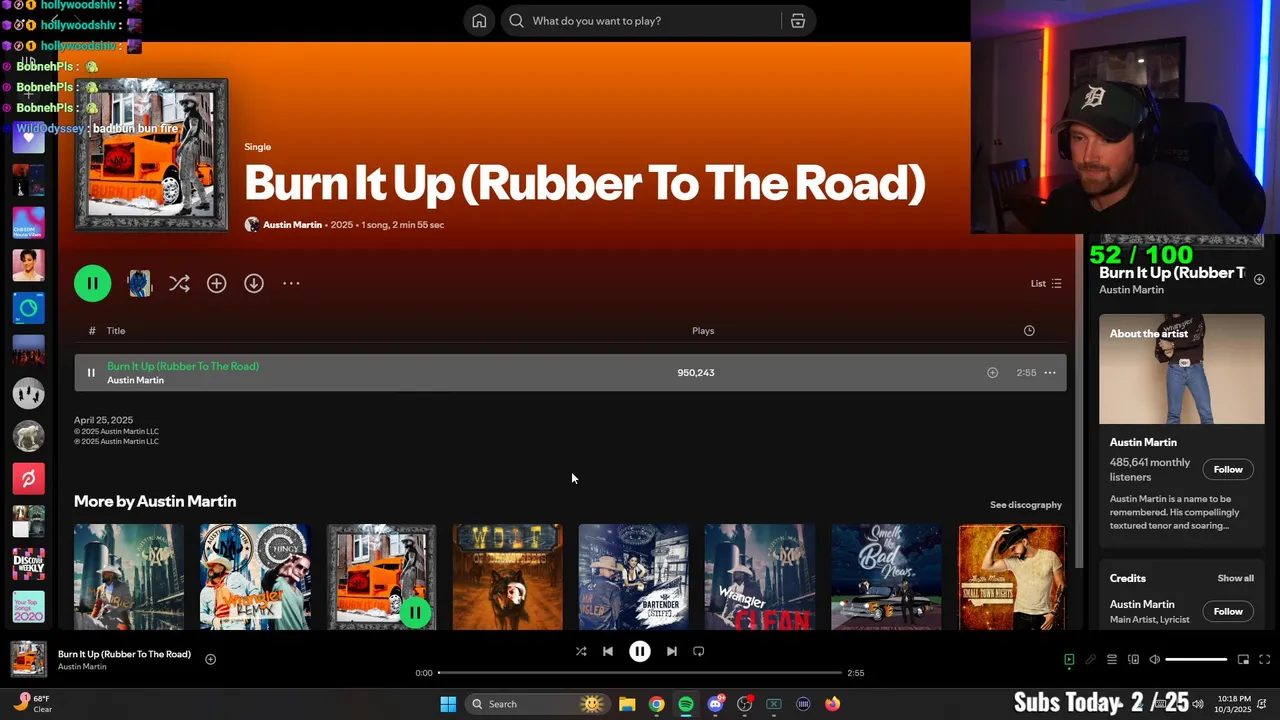Pause the single with the big green button
The height and width of the screenshot is (720, 1280).
pos(92,284)
